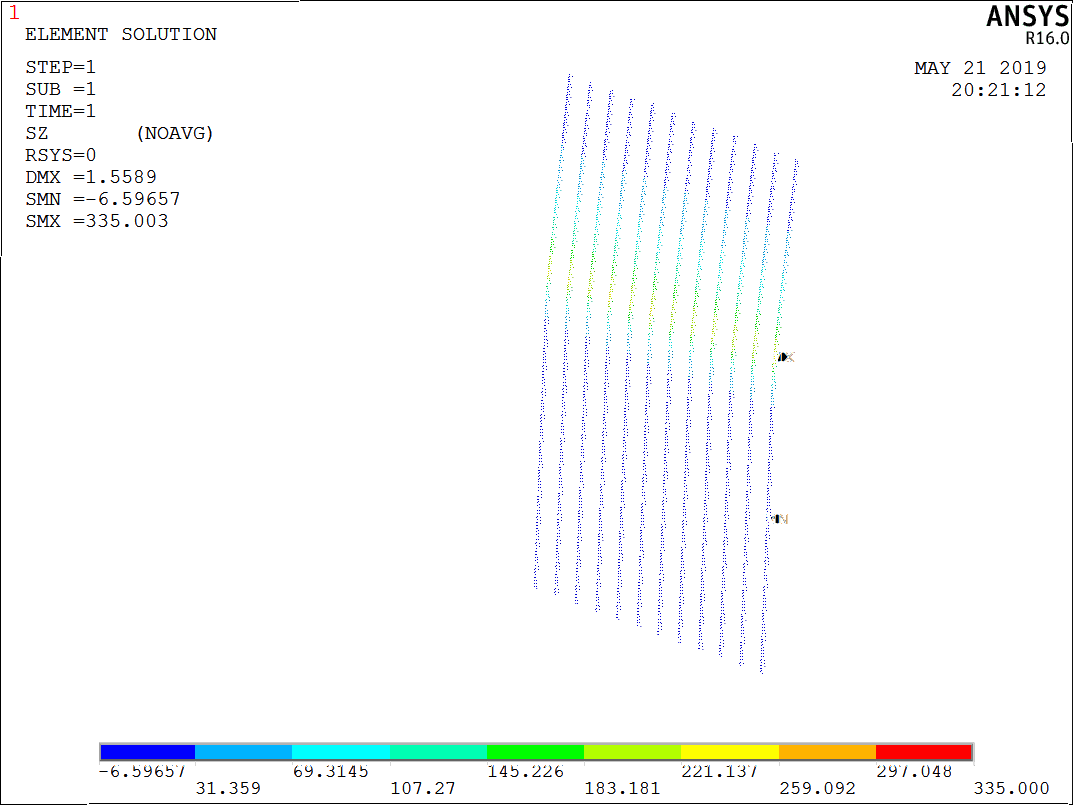The height and width of the screenshot is (805, 1073).
Task: Click the R16.0 version label
Action: pyautogui.click(x=1047, y=38)
